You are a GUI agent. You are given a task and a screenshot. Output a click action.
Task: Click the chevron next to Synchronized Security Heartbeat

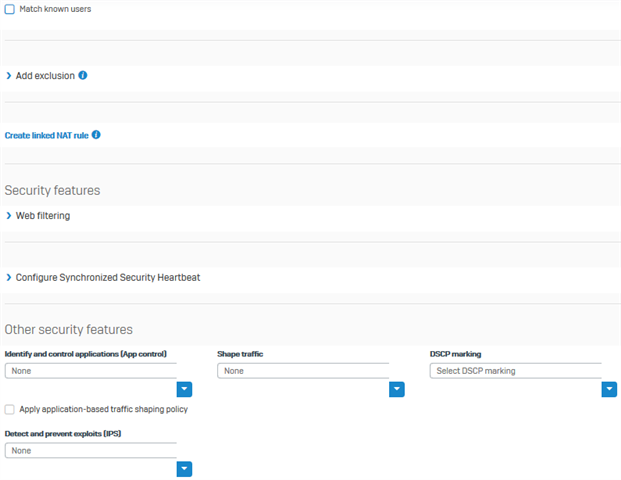9,277
